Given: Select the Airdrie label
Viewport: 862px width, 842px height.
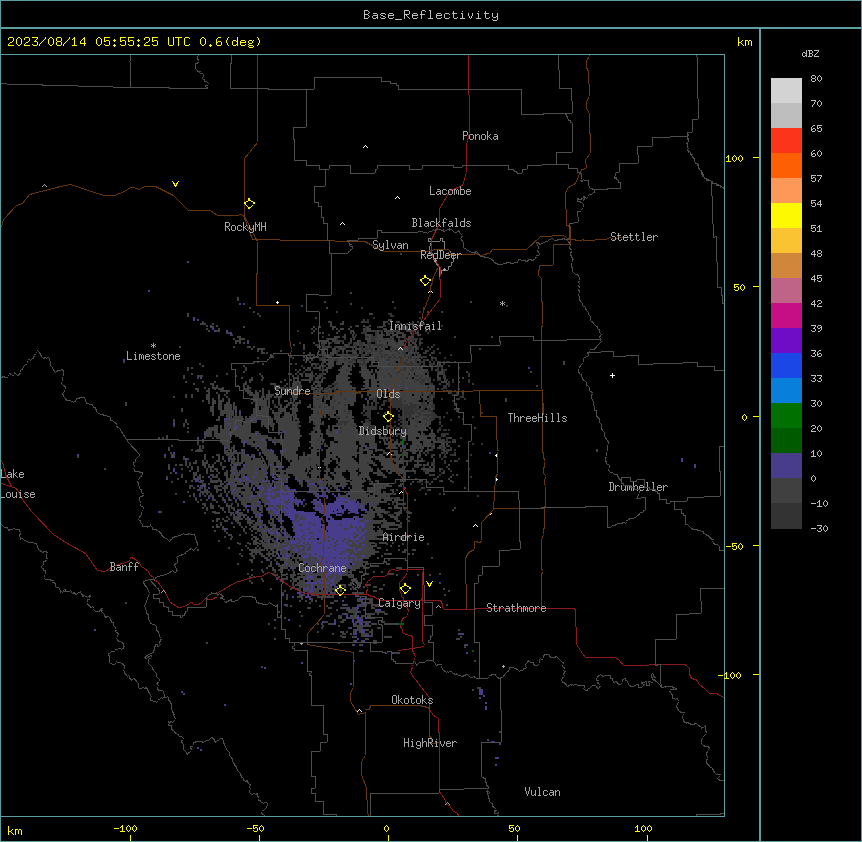Looking at the screenshot, I should (404, 537).
